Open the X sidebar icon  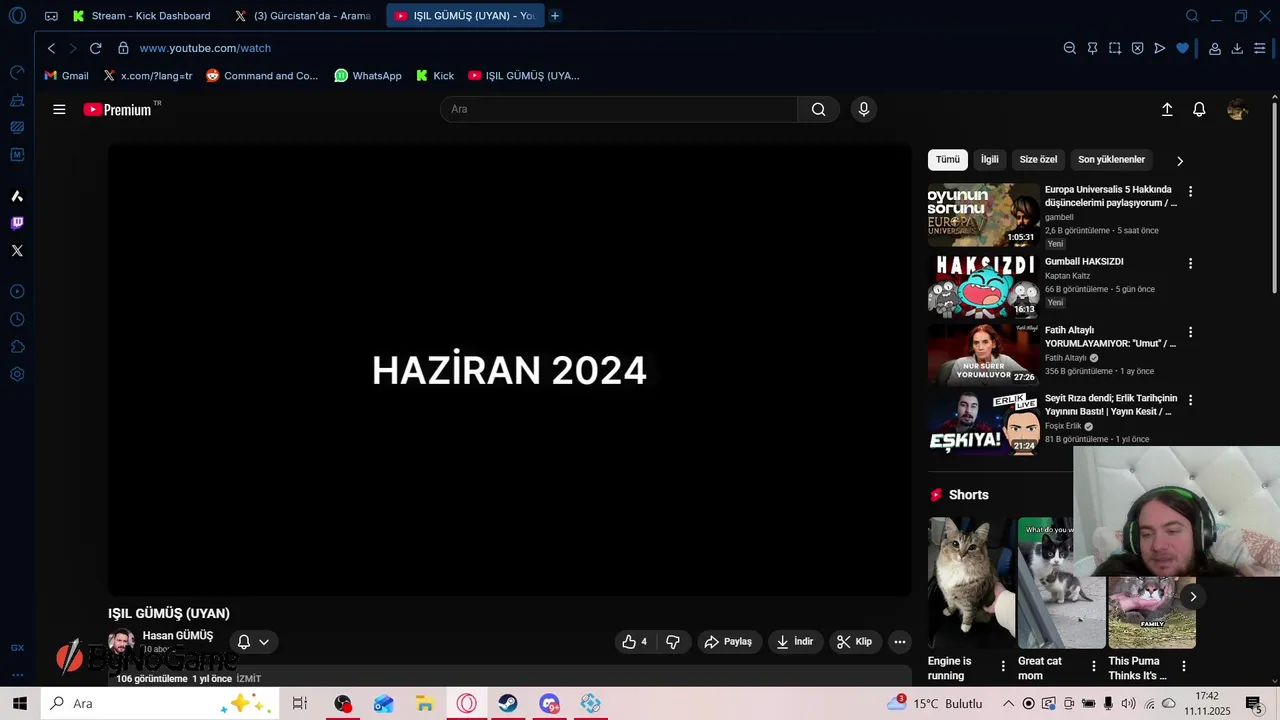pyautogui.click(x=17, y=251)
